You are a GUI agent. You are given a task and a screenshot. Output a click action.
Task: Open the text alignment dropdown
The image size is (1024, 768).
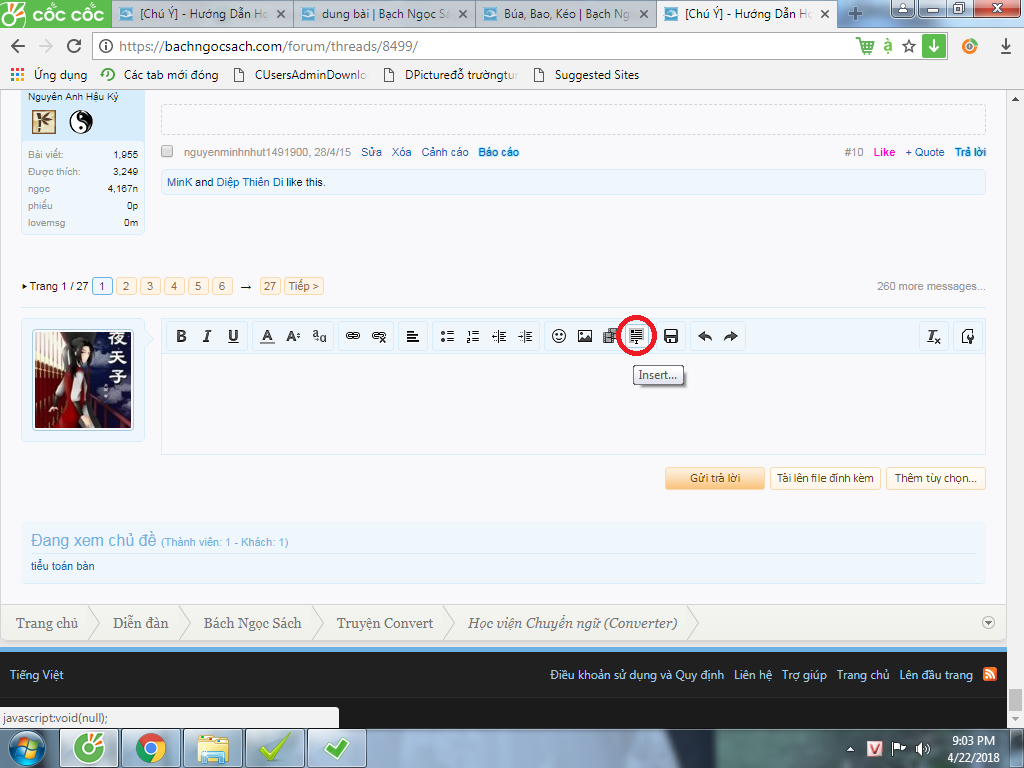[412, 337]
